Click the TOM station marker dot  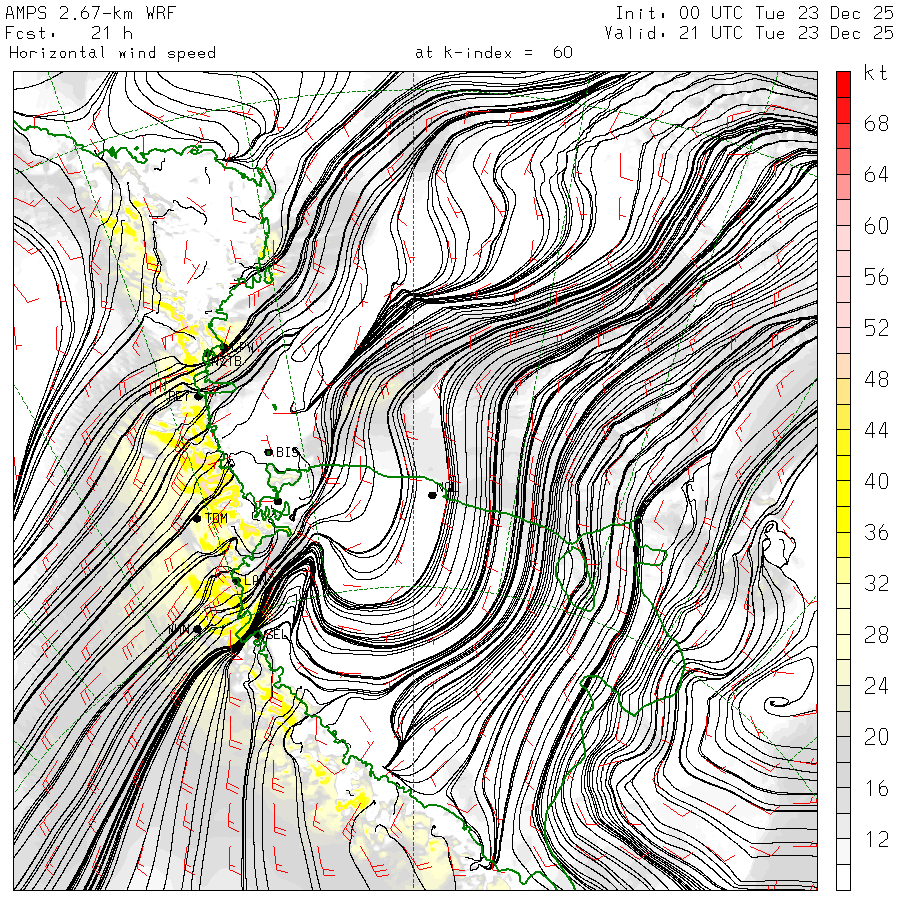pyautogui.click(x=197, y=518)
